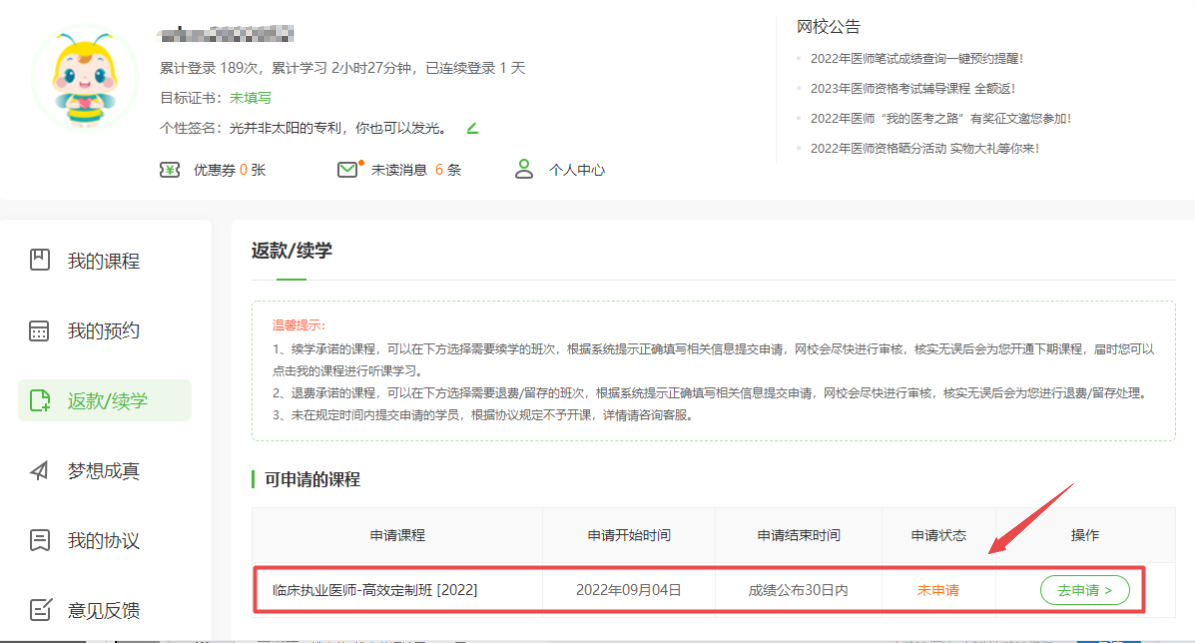1195x643 pixels.
Task: Click the bee mascot profile avatar
Action: pyautogui.click(x=84, y=81)
